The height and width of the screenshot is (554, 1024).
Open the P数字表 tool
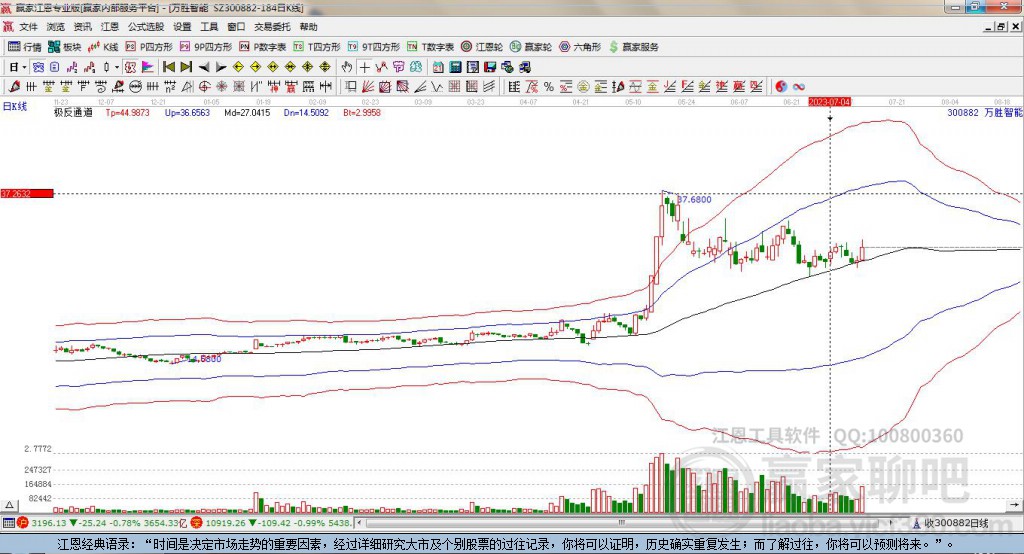coord(263,47)
